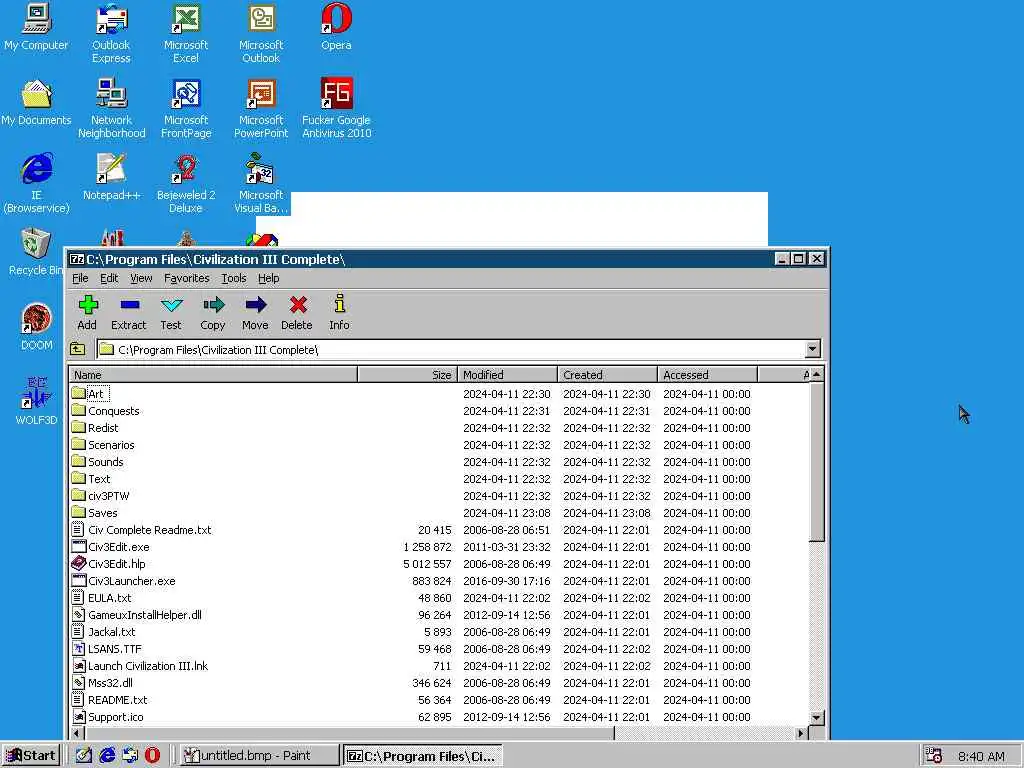Switch to untitled.bmp - Paint taskbar button
The height and width of the screenshot is (768, 1024).
pos(260,756)
